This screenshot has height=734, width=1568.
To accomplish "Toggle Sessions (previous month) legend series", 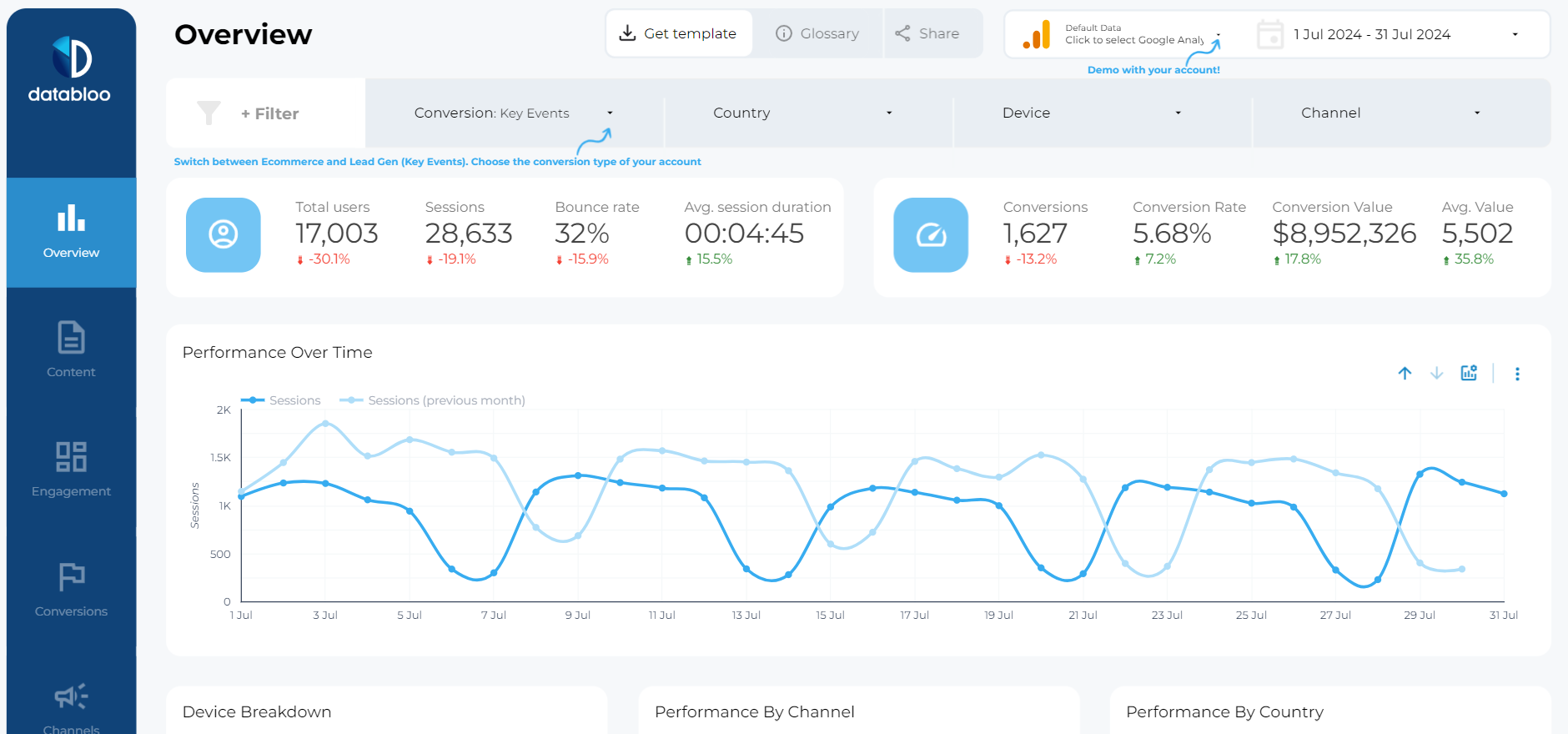I will coord(432,400).
